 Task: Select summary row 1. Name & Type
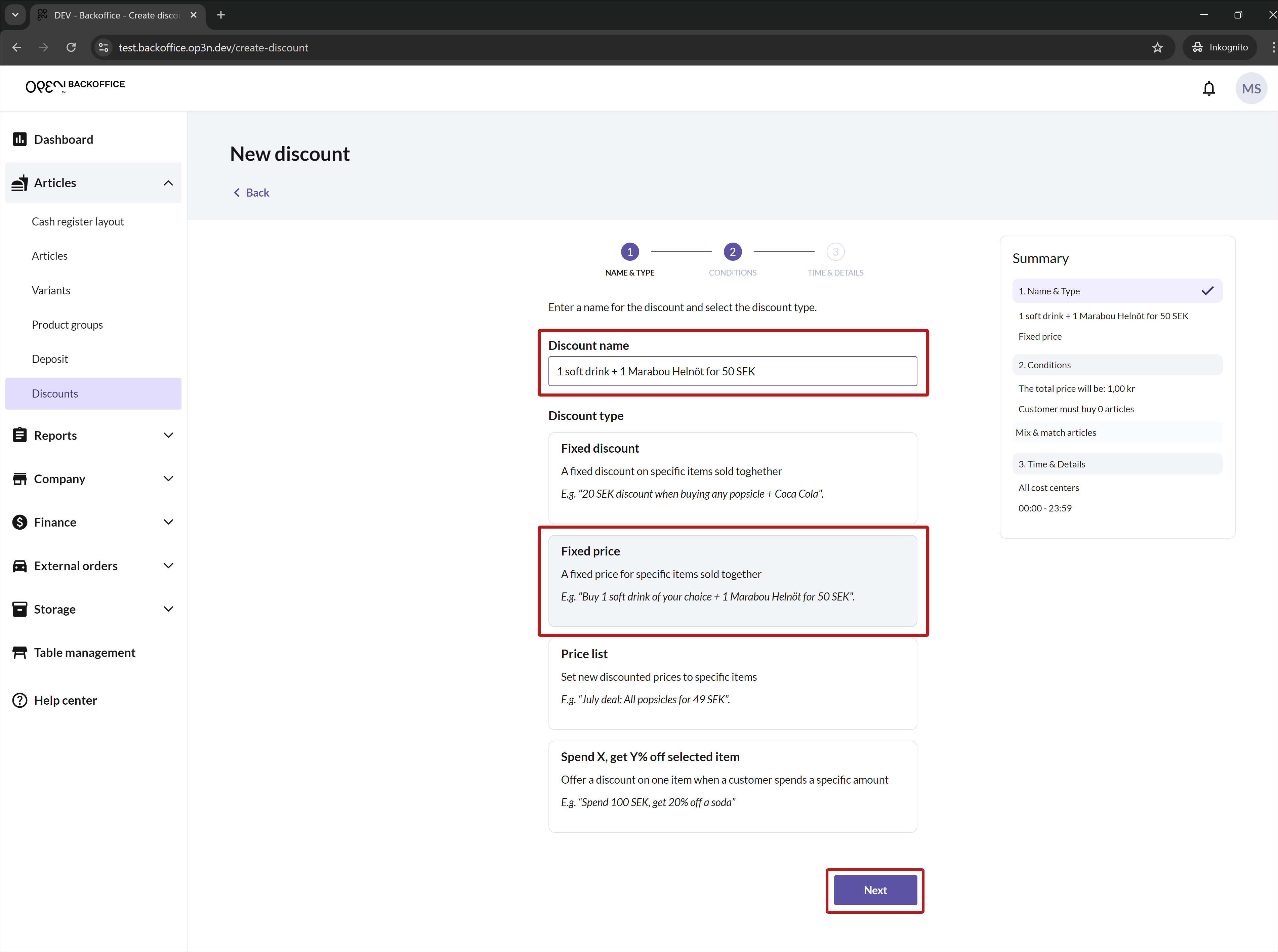click(1117, 290)
